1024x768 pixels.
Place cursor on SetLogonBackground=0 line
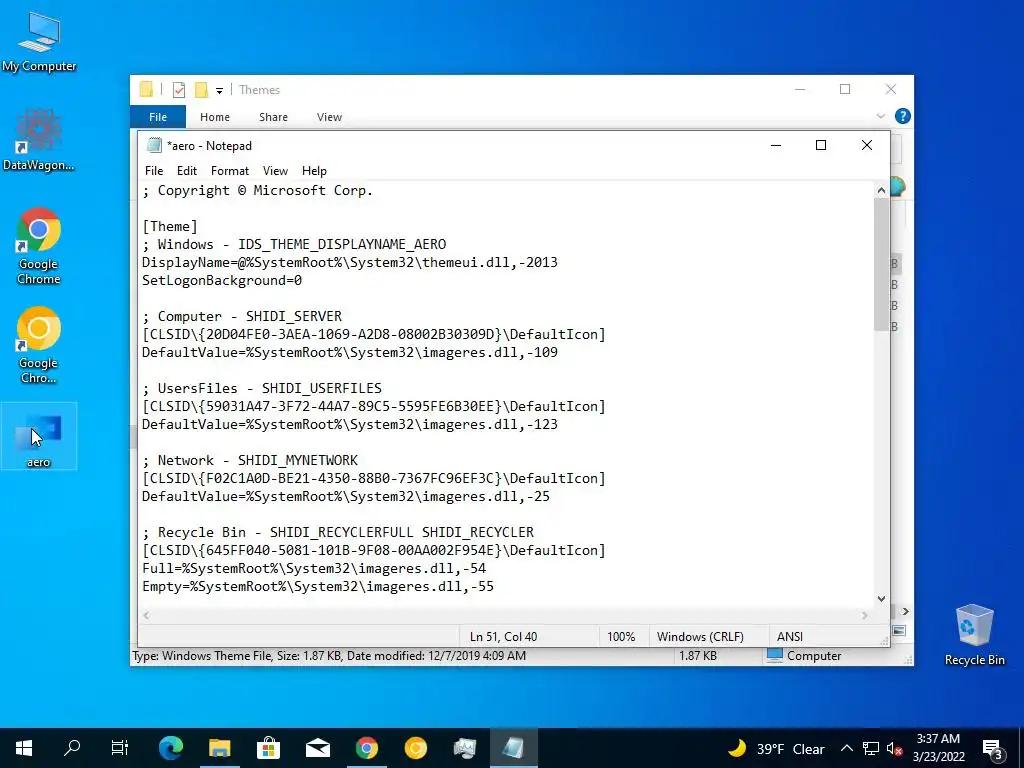[x=222, y=281]
